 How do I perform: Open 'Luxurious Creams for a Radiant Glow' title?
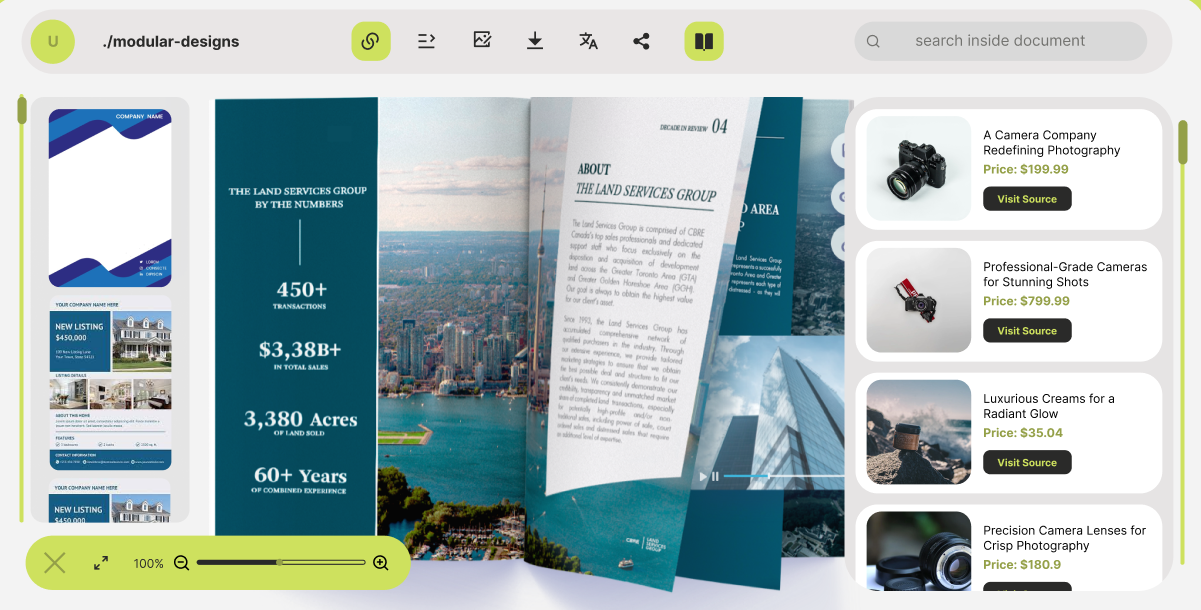(x=1049, y=406)
